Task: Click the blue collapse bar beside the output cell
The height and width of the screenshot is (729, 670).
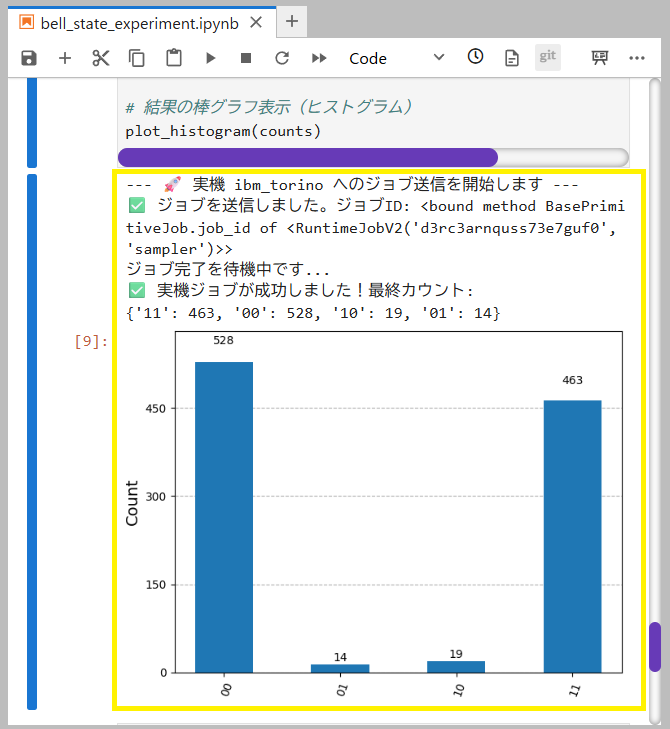Action: click(x=32, y=440)
